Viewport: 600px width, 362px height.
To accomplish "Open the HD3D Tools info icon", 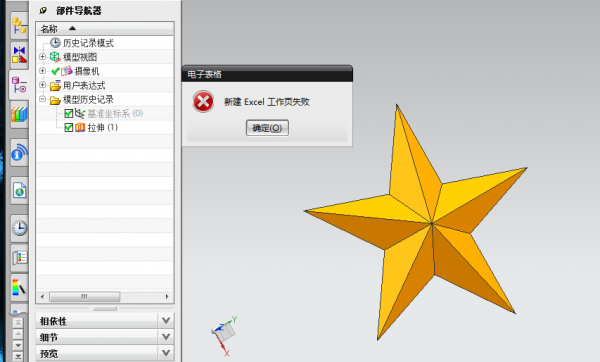I will tap(19, 153).
